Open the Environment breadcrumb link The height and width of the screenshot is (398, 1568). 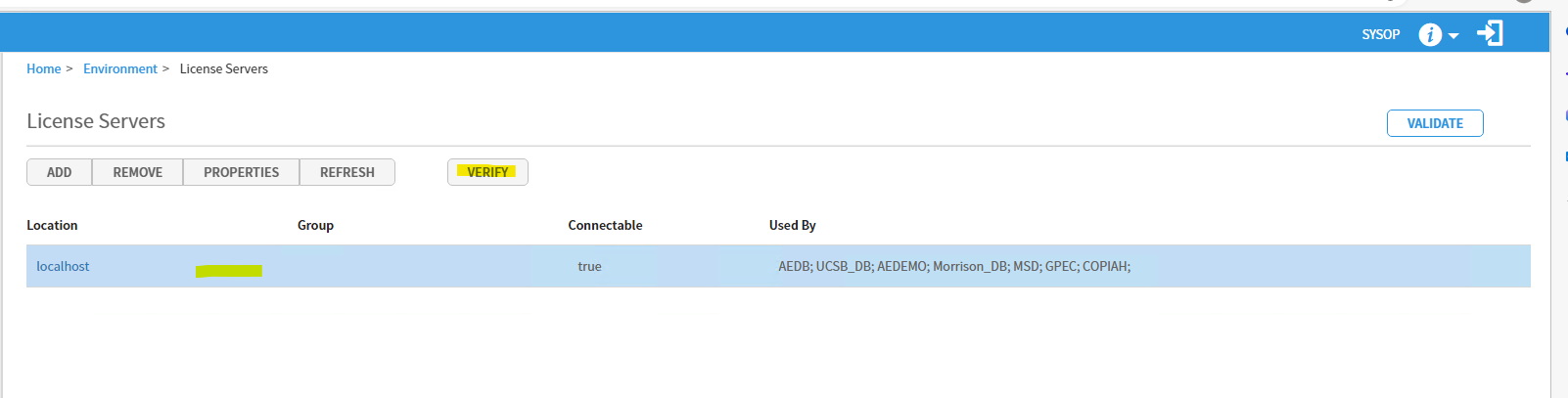(119, 68)
